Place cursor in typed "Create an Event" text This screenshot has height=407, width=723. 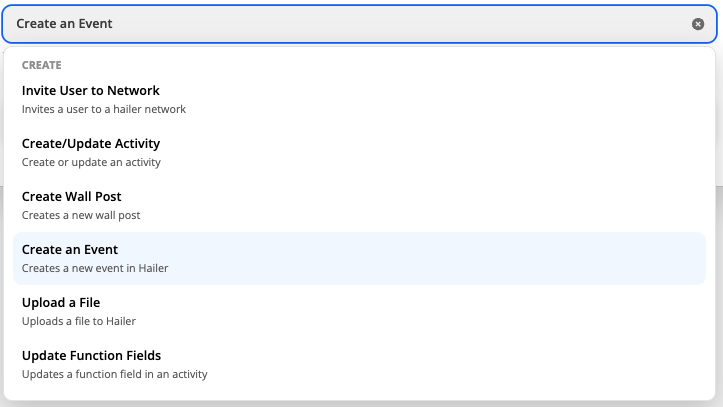(x=65, y=24)
